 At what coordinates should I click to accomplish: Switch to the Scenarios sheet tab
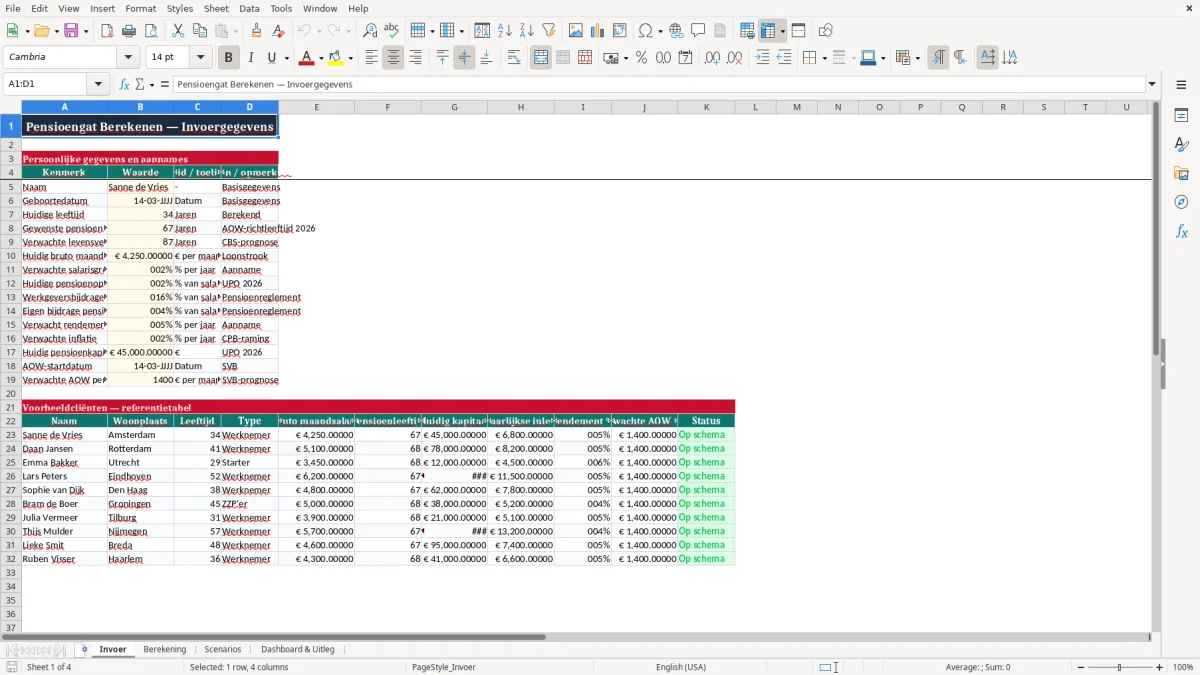(223, 650)
